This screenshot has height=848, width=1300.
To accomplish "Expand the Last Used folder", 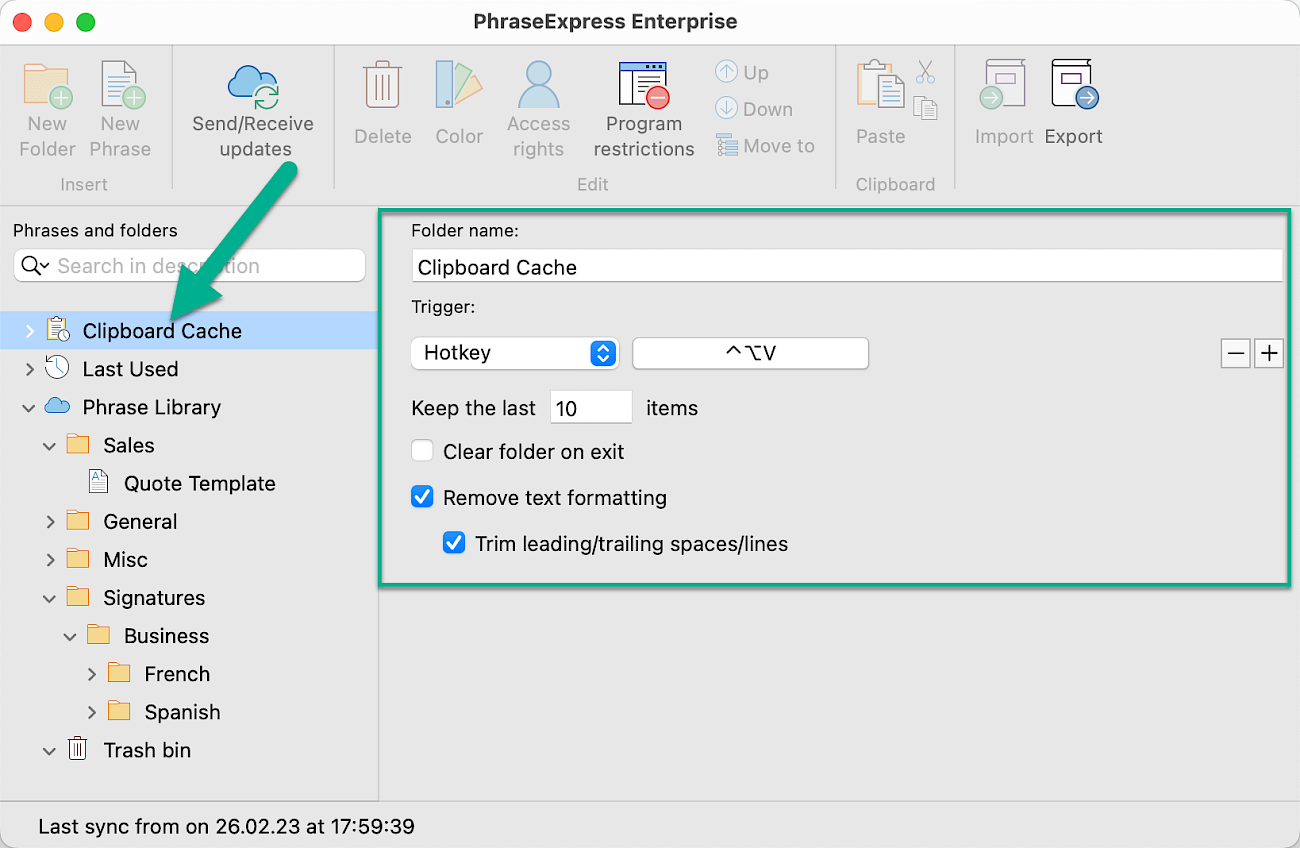I will coord(29,369).
